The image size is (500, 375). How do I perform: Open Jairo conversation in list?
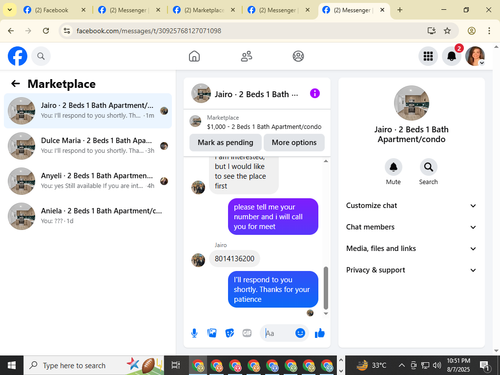point(88,111)
